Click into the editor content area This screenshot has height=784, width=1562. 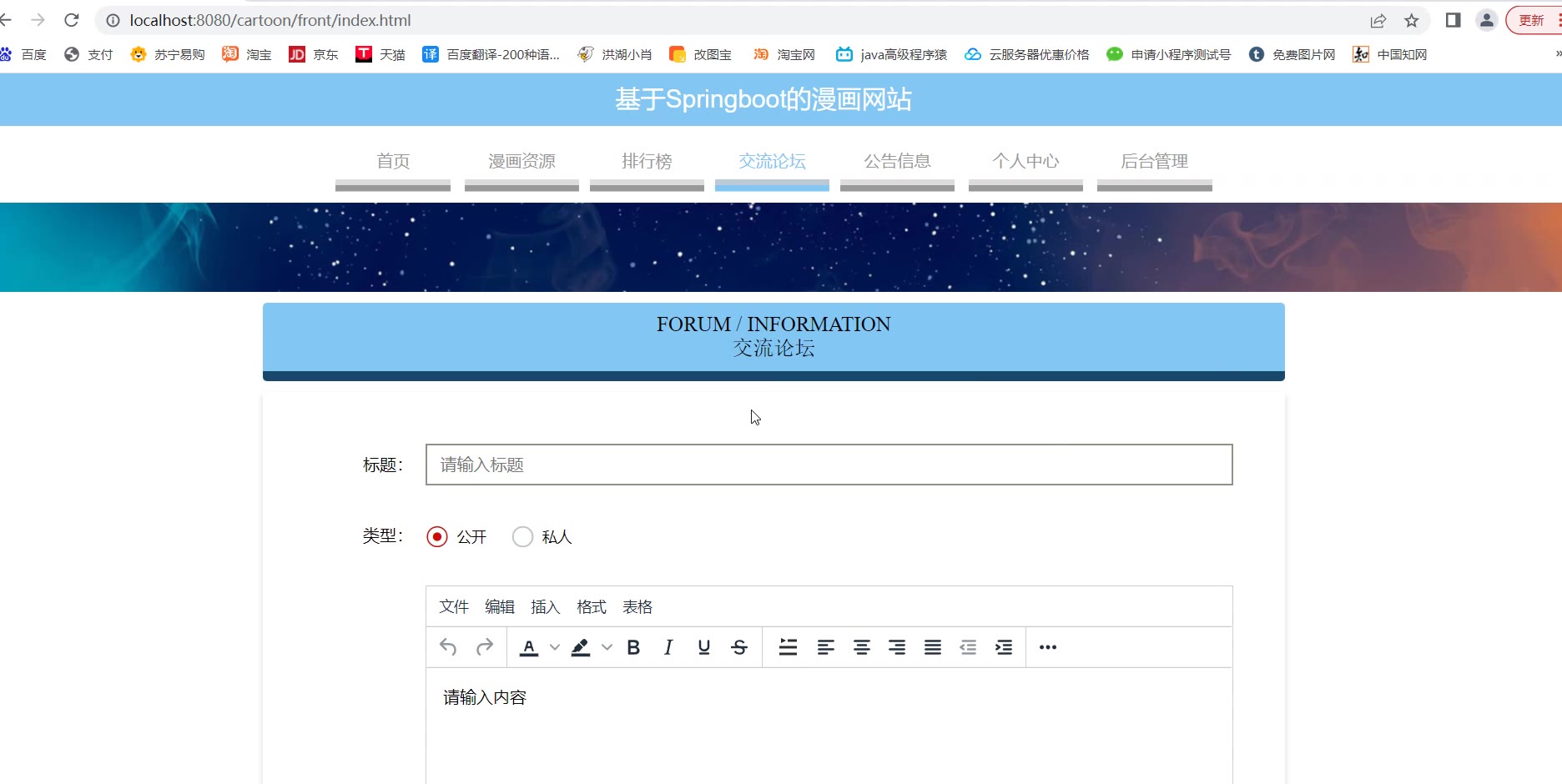pyautogui.click(x=829, y=726)
